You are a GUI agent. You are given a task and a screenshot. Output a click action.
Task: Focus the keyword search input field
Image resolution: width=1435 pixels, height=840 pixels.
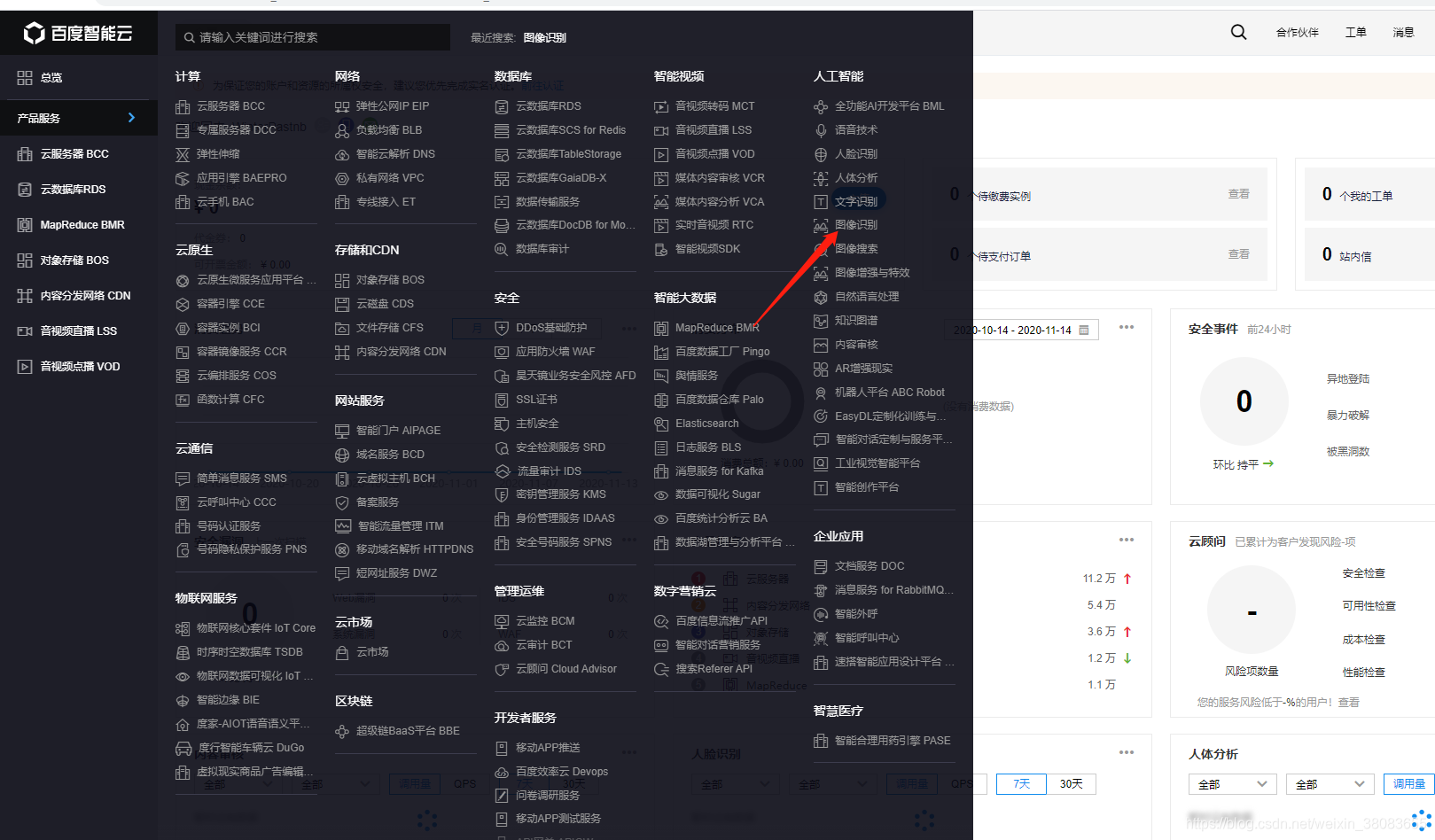[313, 37]
